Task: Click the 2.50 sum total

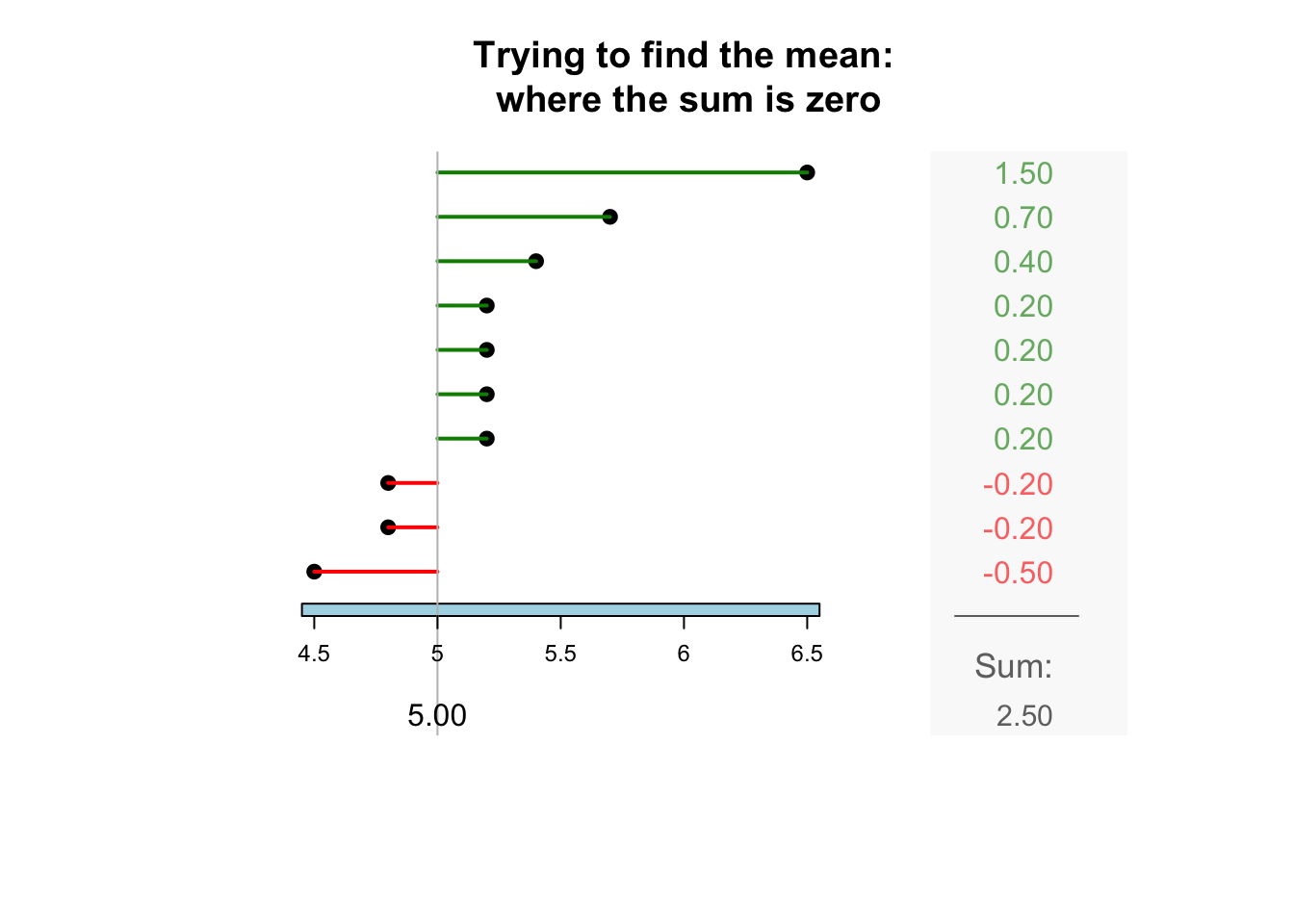Action: click(1024, 717)
